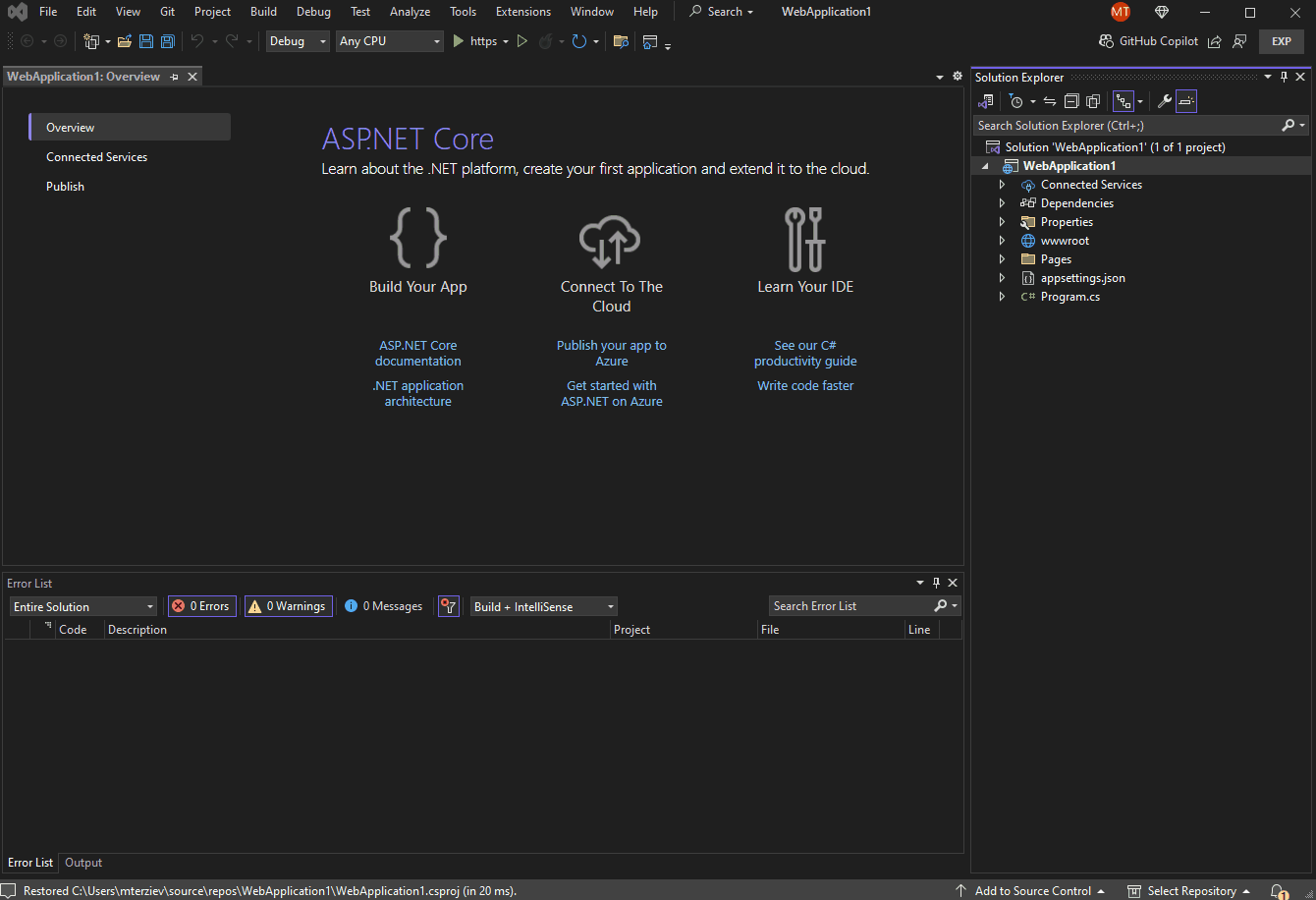Open the Git menu
The image size is (1316, 900).
point(167,12)
